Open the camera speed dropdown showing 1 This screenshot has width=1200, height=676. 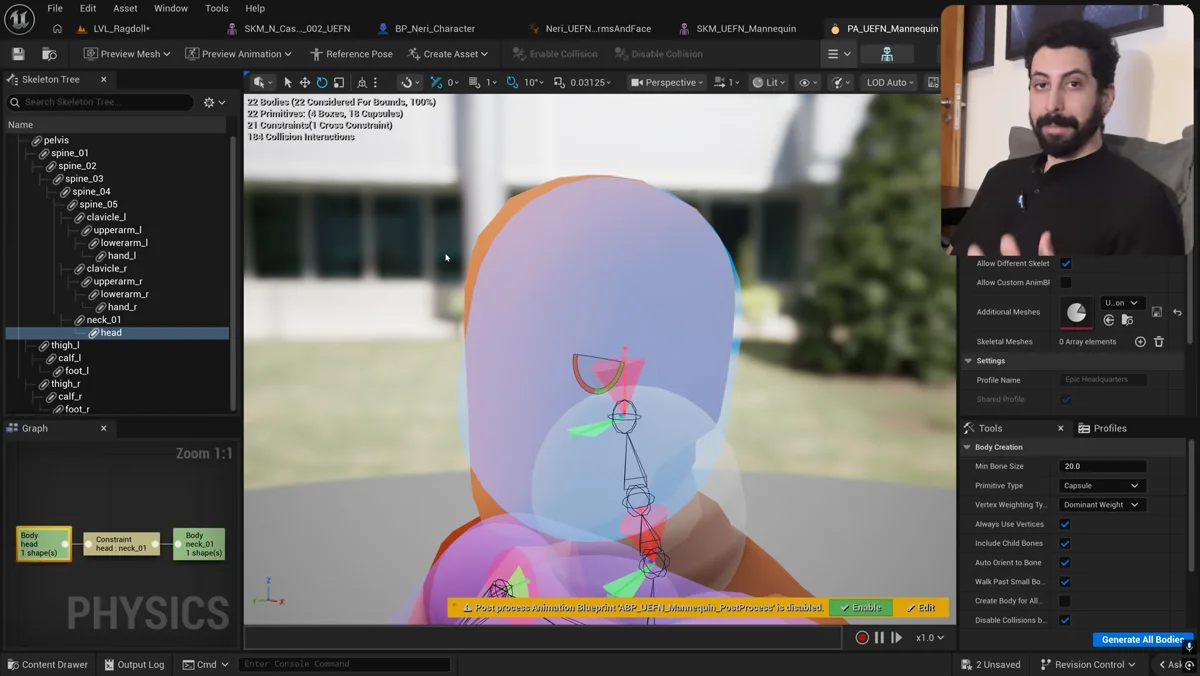(727, 83)
